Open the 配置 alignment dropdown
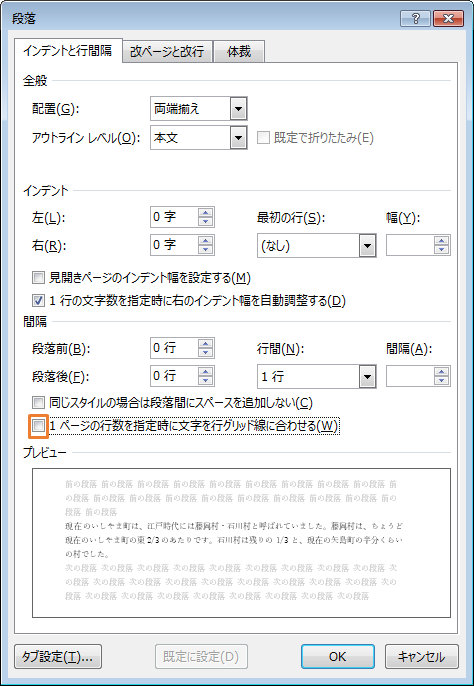 [x=238, y=108]
